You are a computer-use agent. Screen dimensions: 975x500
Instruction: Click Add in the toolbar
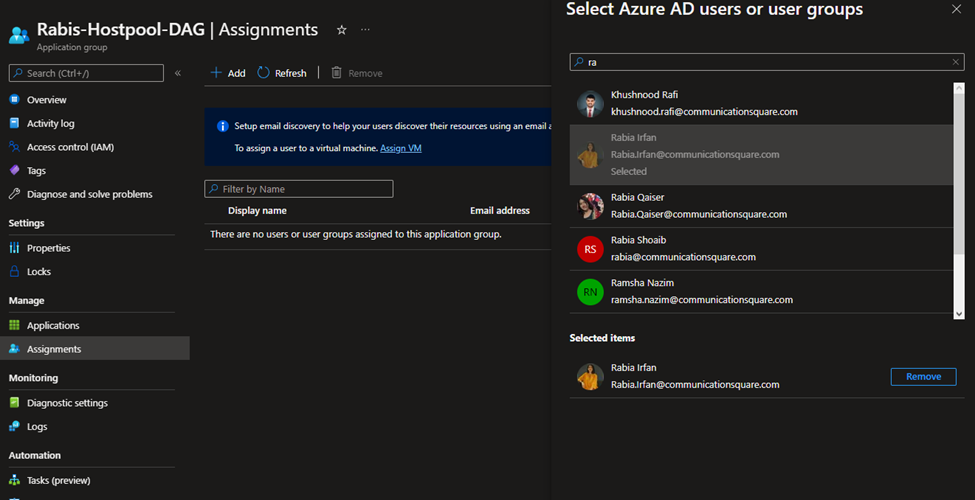228,73
